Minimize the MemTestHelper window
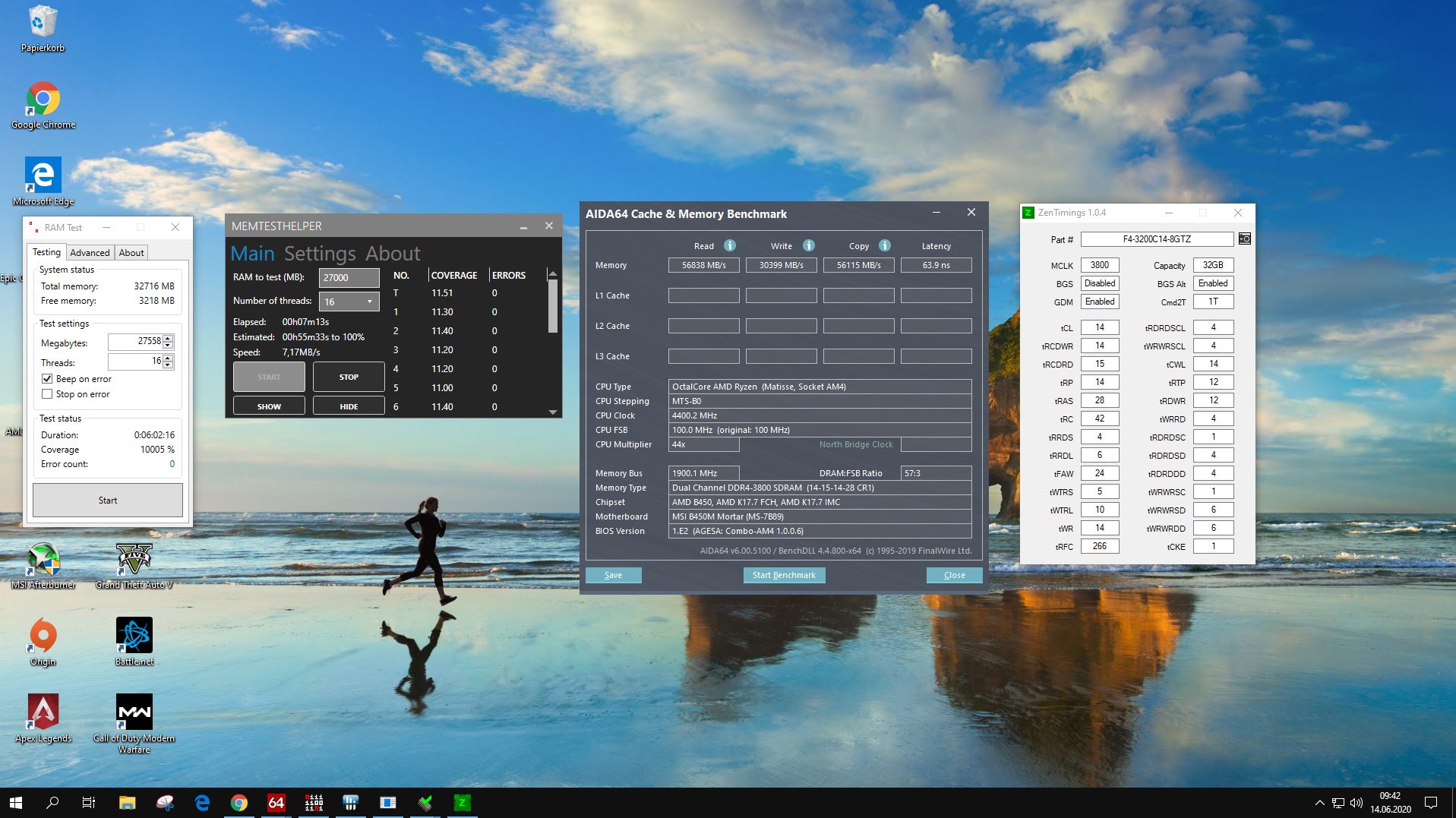Screen dimensions: 1456x818 click(523, 226)
